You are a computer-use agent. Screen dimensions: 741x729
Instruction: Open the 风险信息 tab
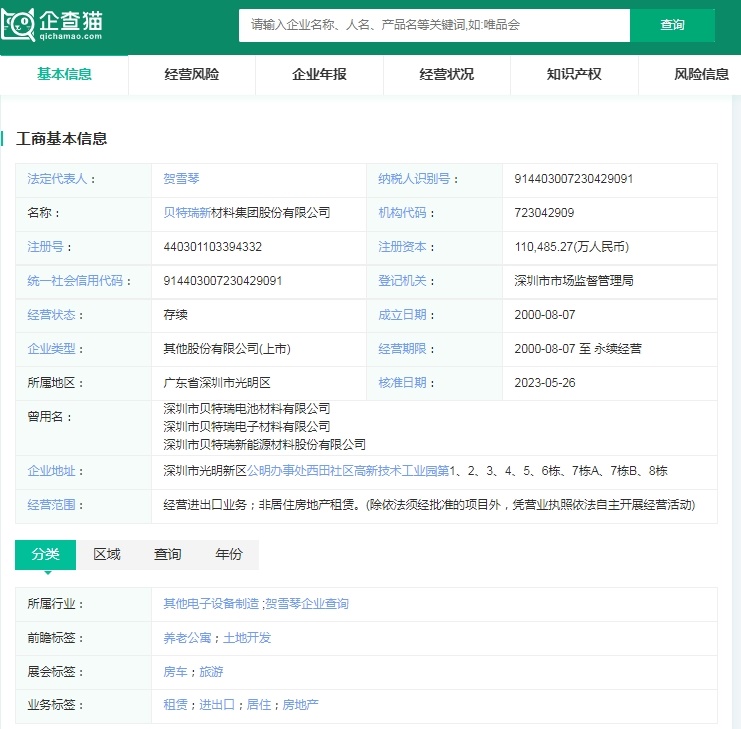pyautogui.click(x=701, y=74)
